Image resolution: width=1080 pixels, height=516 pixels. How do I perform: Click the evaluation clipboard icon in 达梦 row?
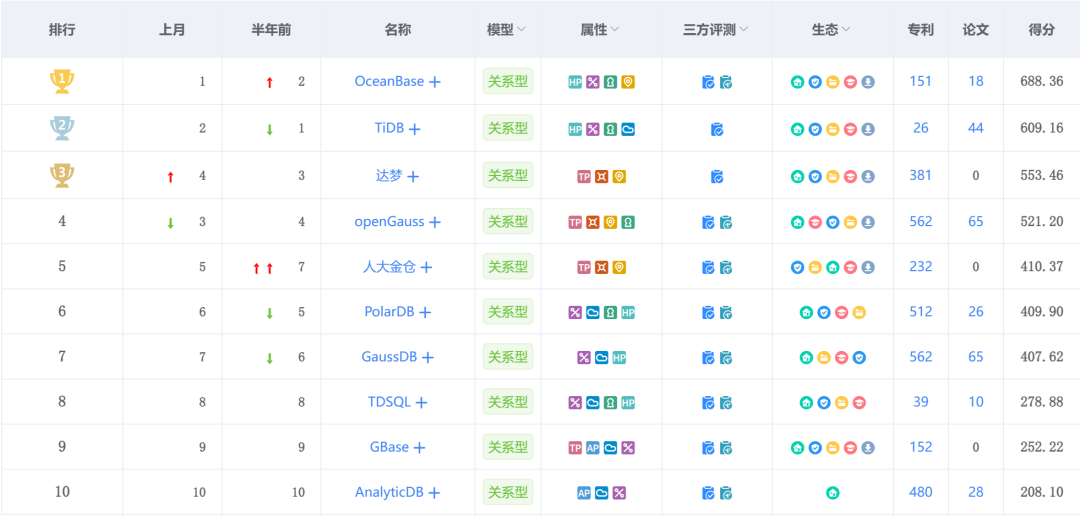pyautogui.click(x=717, y=176)
